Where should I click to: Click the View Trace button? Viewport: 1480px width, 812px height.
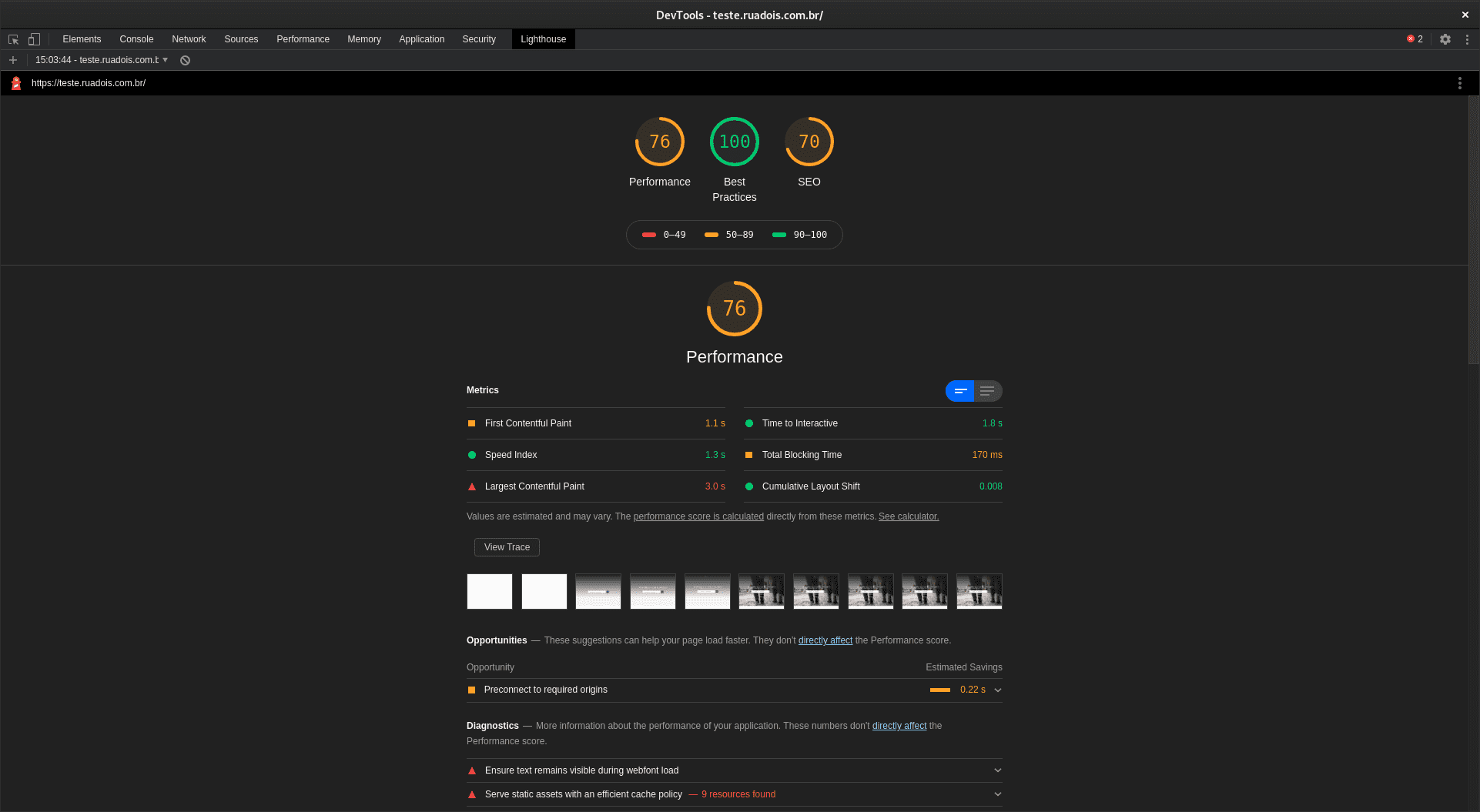point(507,547)
